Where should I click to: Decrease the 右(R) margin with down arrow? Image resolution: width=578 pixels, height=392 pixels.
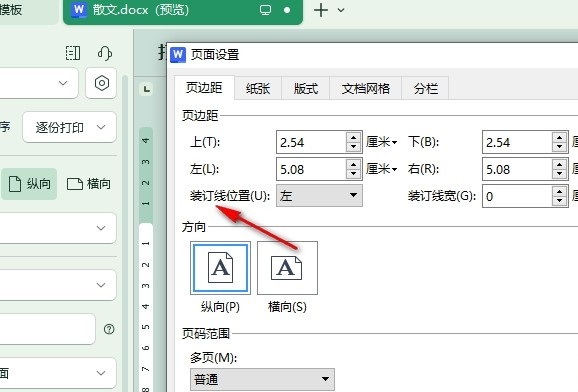click(560, 174)
